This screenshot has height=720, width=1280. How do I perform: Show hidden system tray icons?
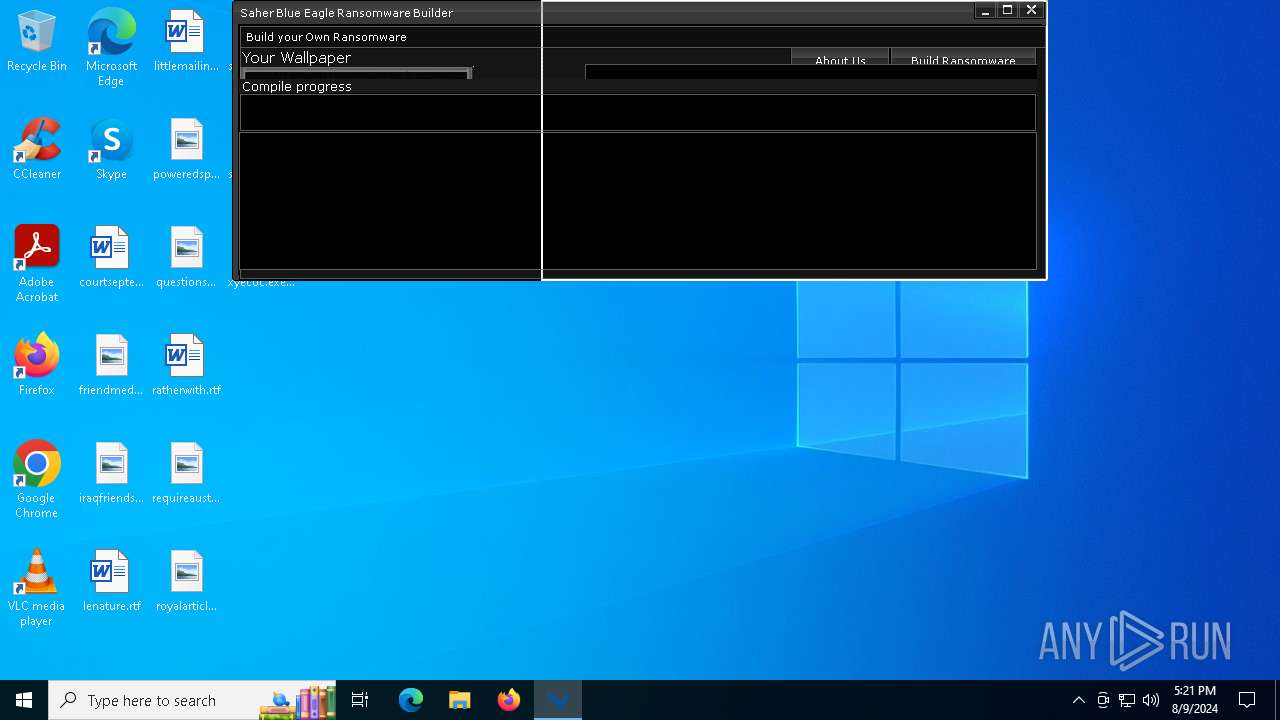pos(1078,700)
